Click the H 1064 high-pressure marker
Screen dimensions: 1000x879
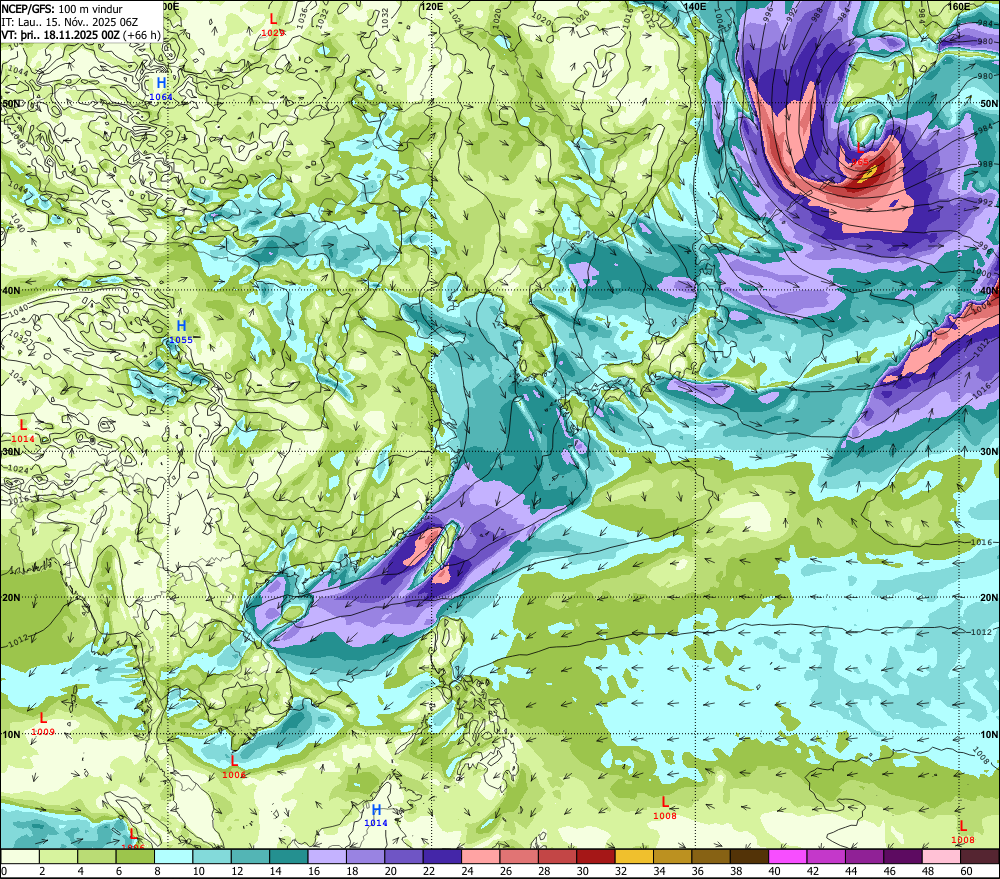(161, 89)
